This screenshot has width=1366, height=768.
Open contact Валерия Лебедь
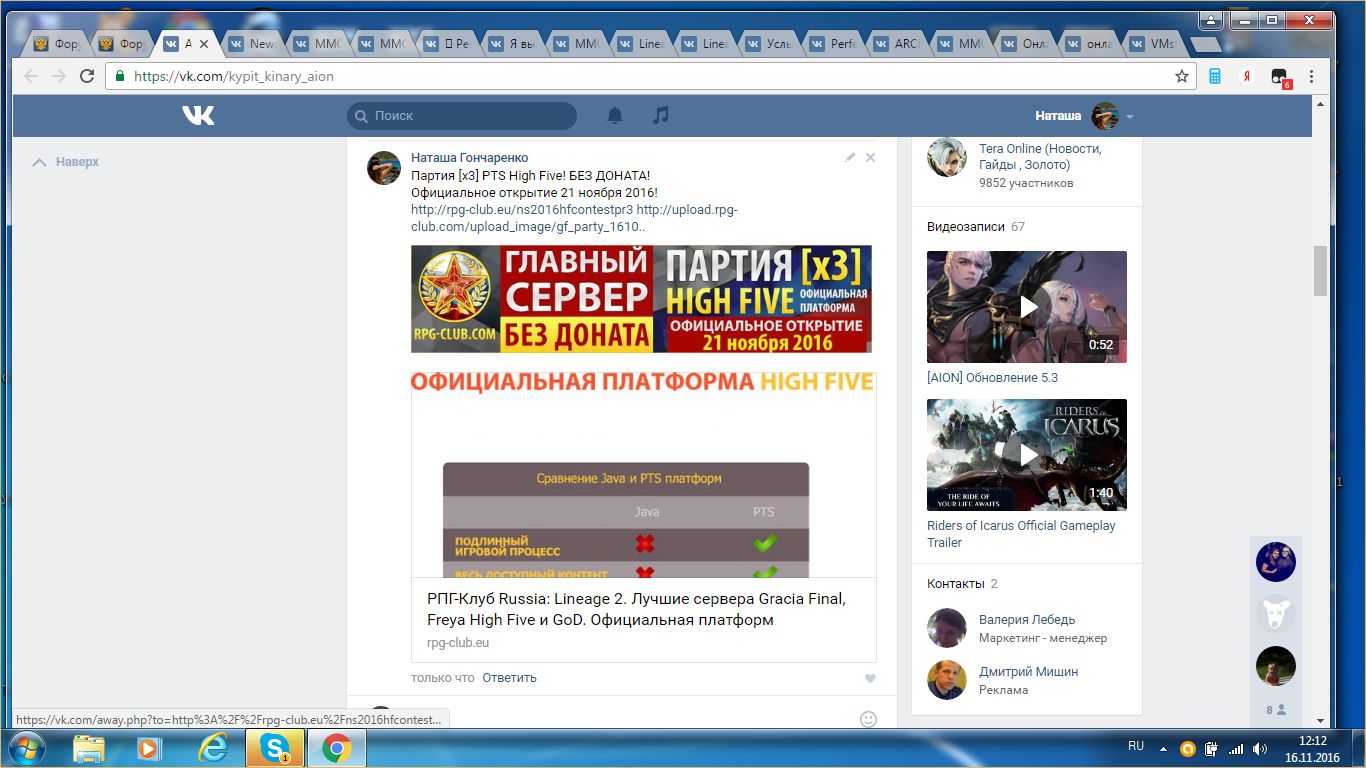click(x=1027, y=620)
